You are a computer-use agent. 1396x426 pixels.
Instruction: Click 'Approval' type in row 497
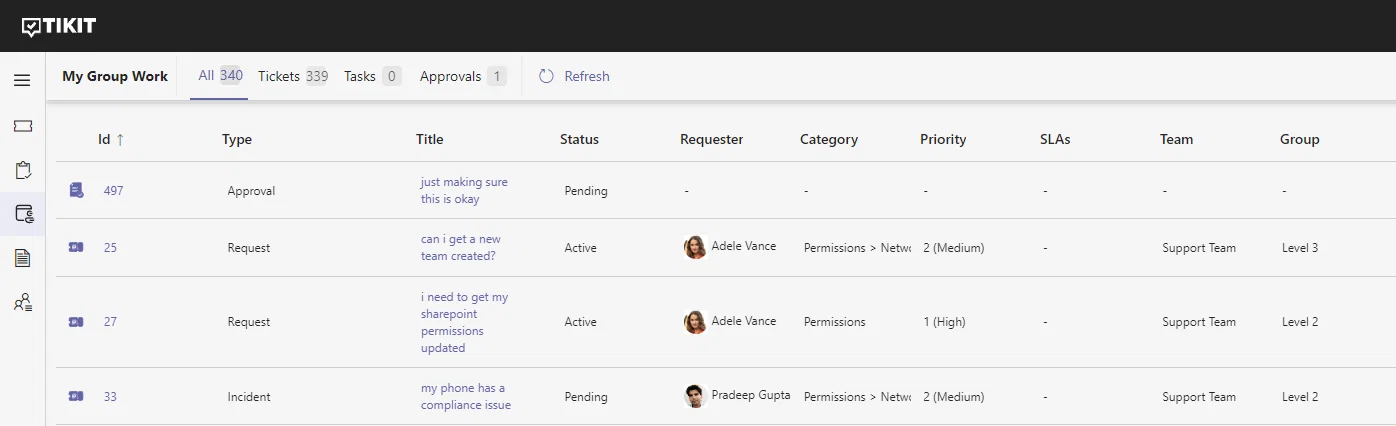(251, 190)
